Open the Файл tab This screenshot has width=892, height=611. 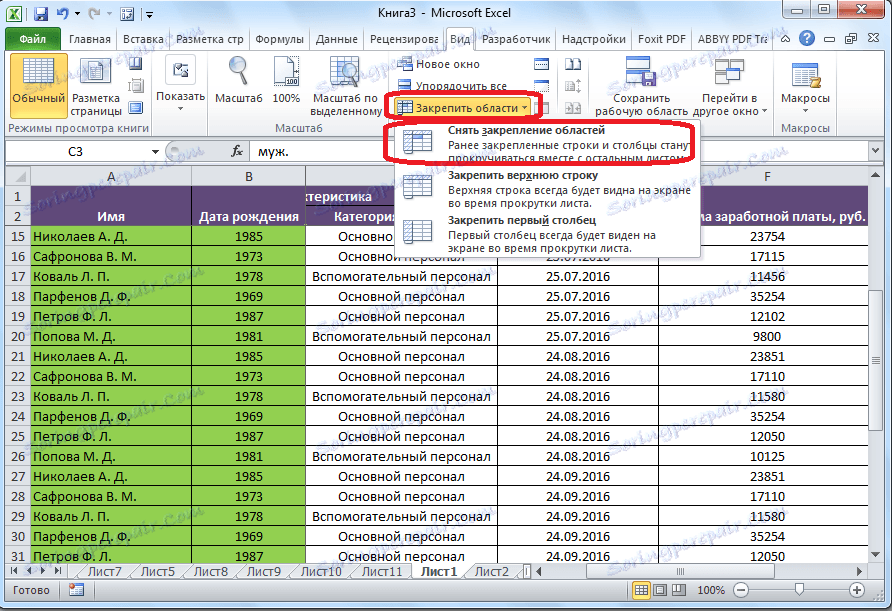(x=32, y=40)
